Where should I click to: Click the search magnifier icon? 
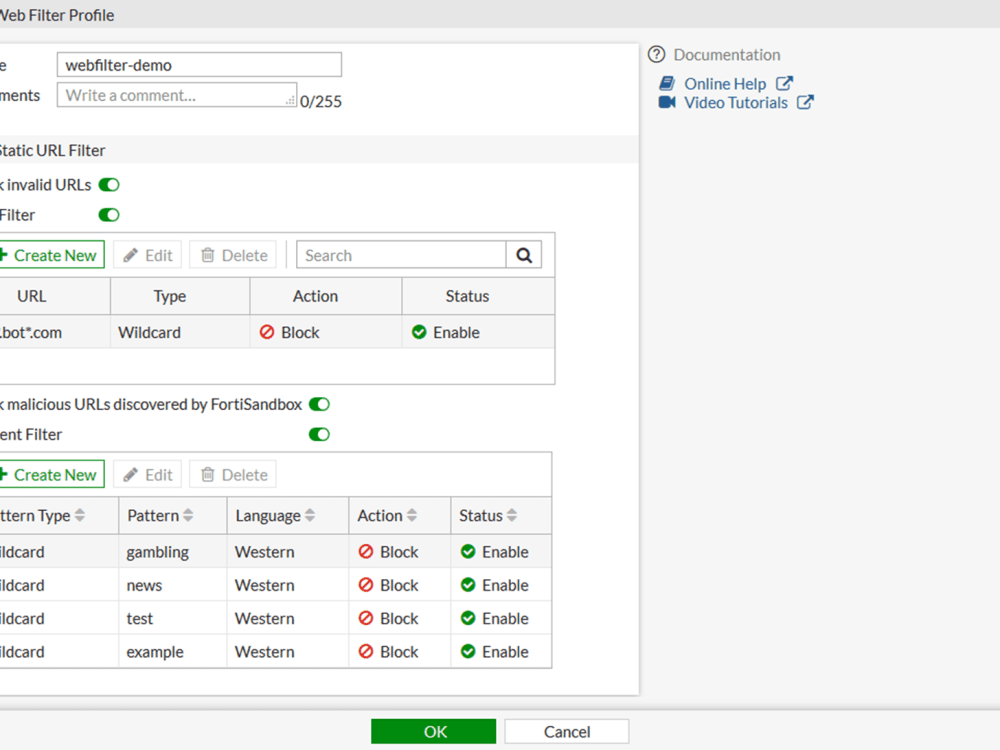[x=524, y=255]
